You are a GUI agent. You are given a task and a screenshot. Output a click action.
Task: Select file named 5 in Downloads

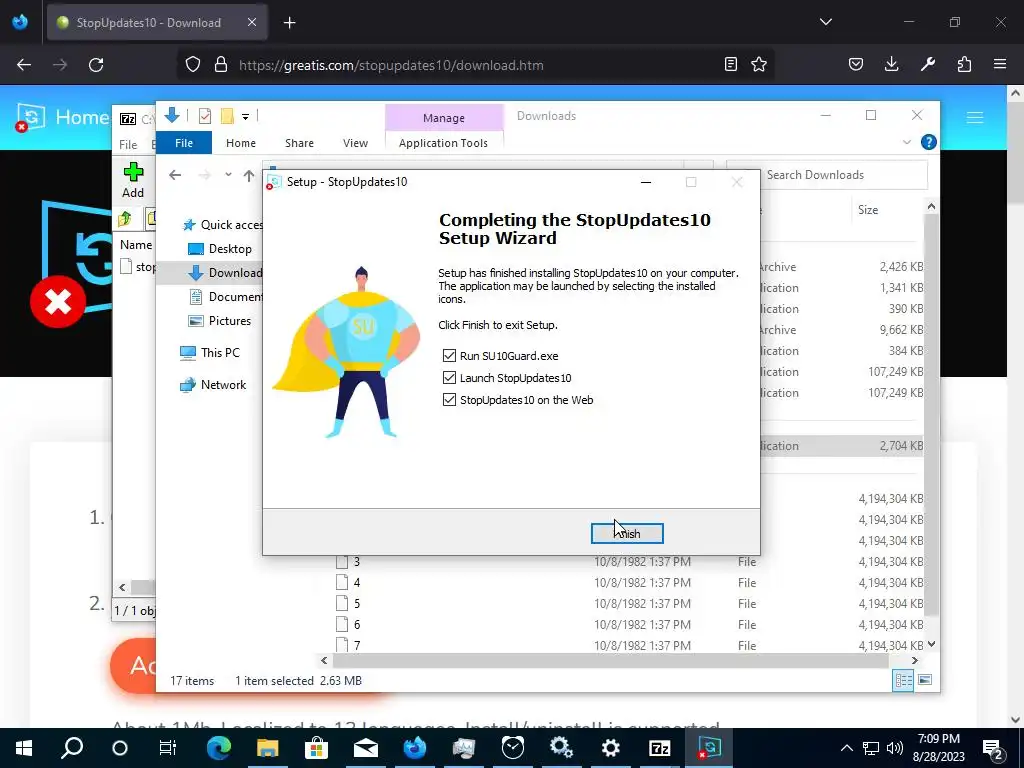click(x=357, y=603)
